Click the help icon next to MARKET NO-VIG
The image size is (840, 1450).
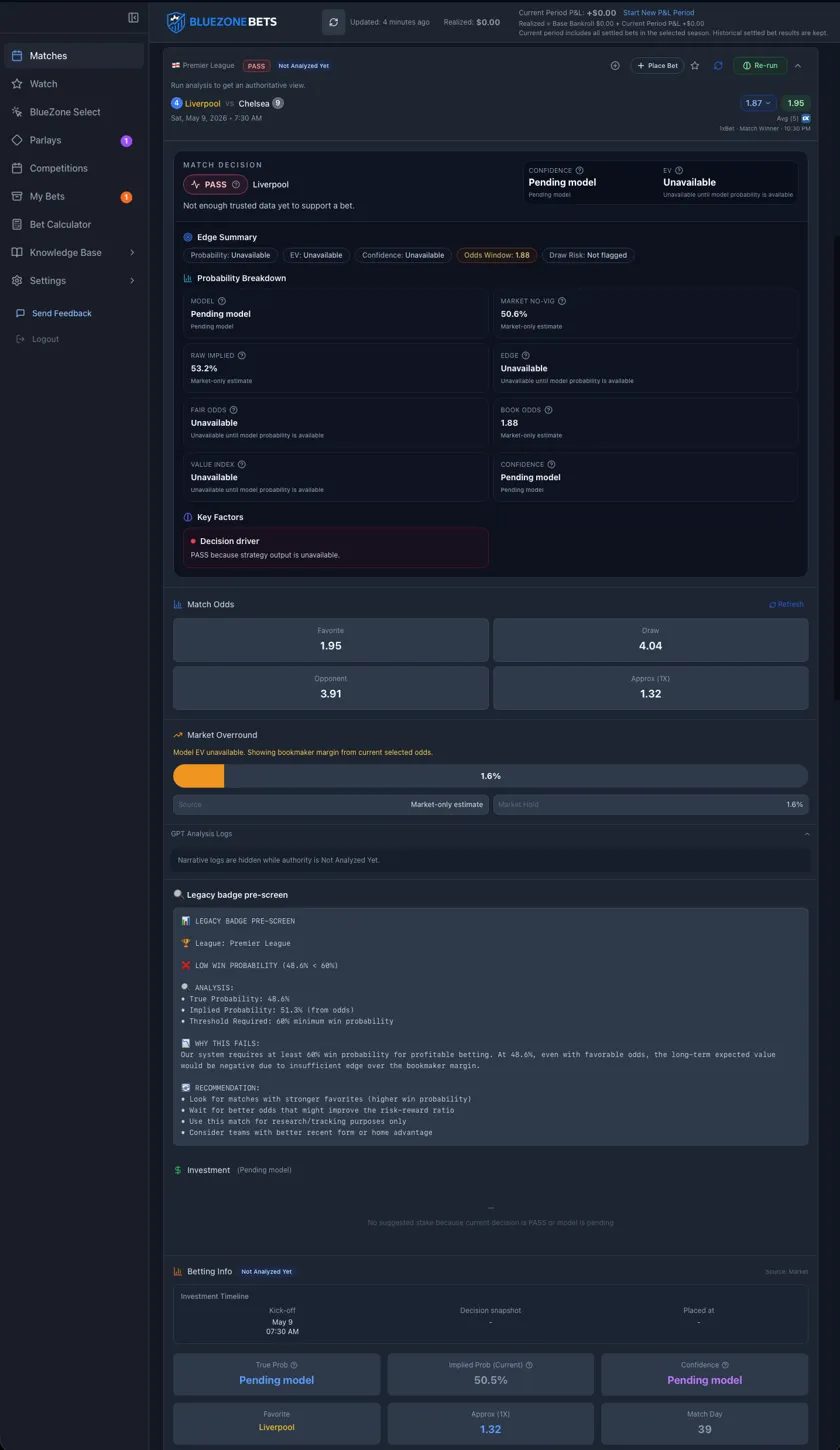pyautogui.click(x=562, y=301)
